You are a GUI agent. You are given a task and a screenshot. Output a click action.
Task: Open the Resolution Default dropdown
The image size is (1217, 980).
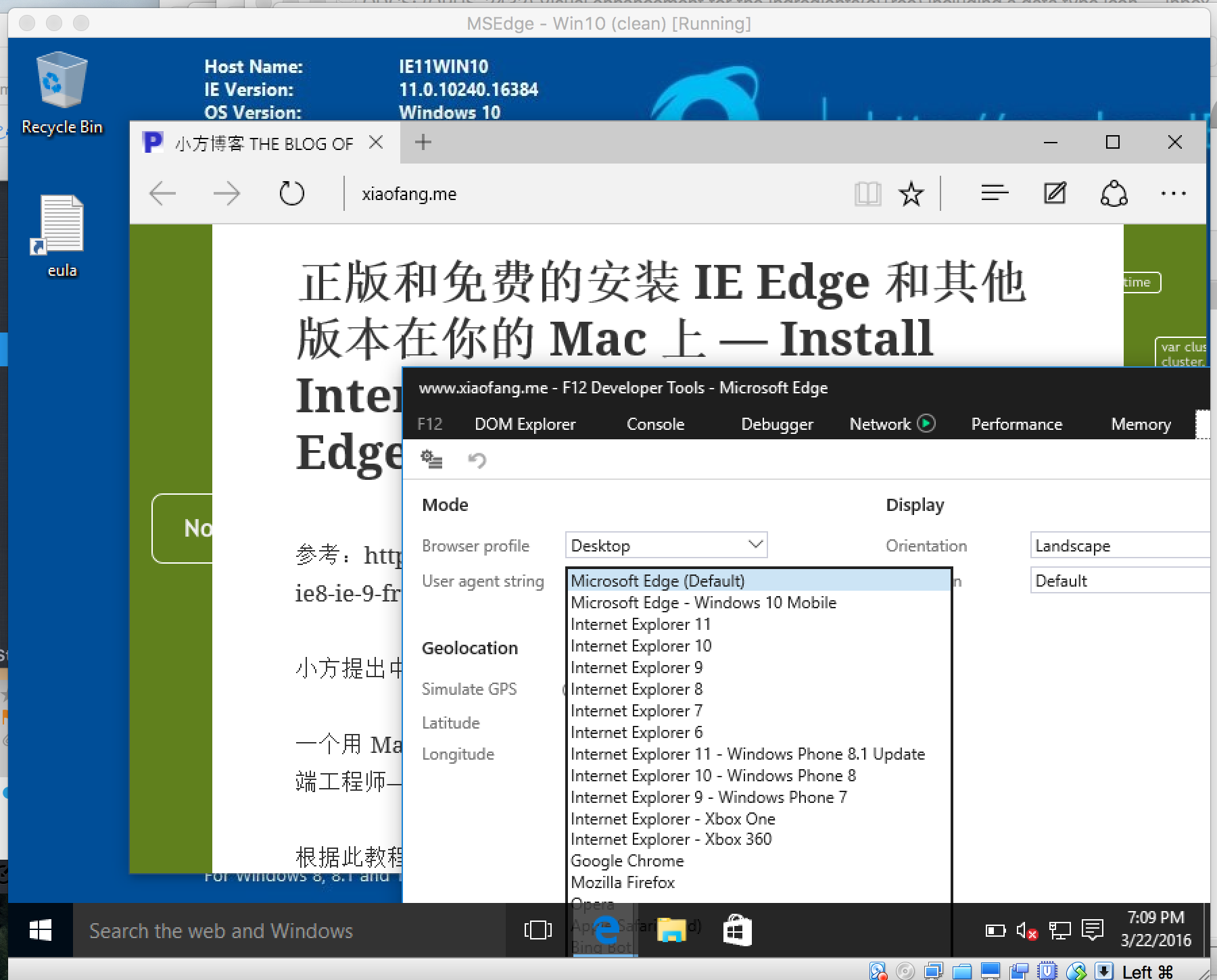point(1120,580)
